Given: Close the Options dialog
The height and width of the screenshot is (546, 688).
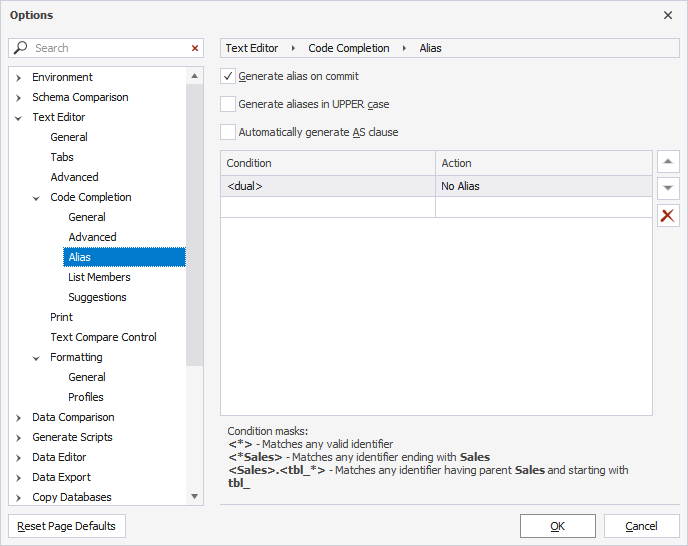Looking at the screenshot, I should coord(668,15).
